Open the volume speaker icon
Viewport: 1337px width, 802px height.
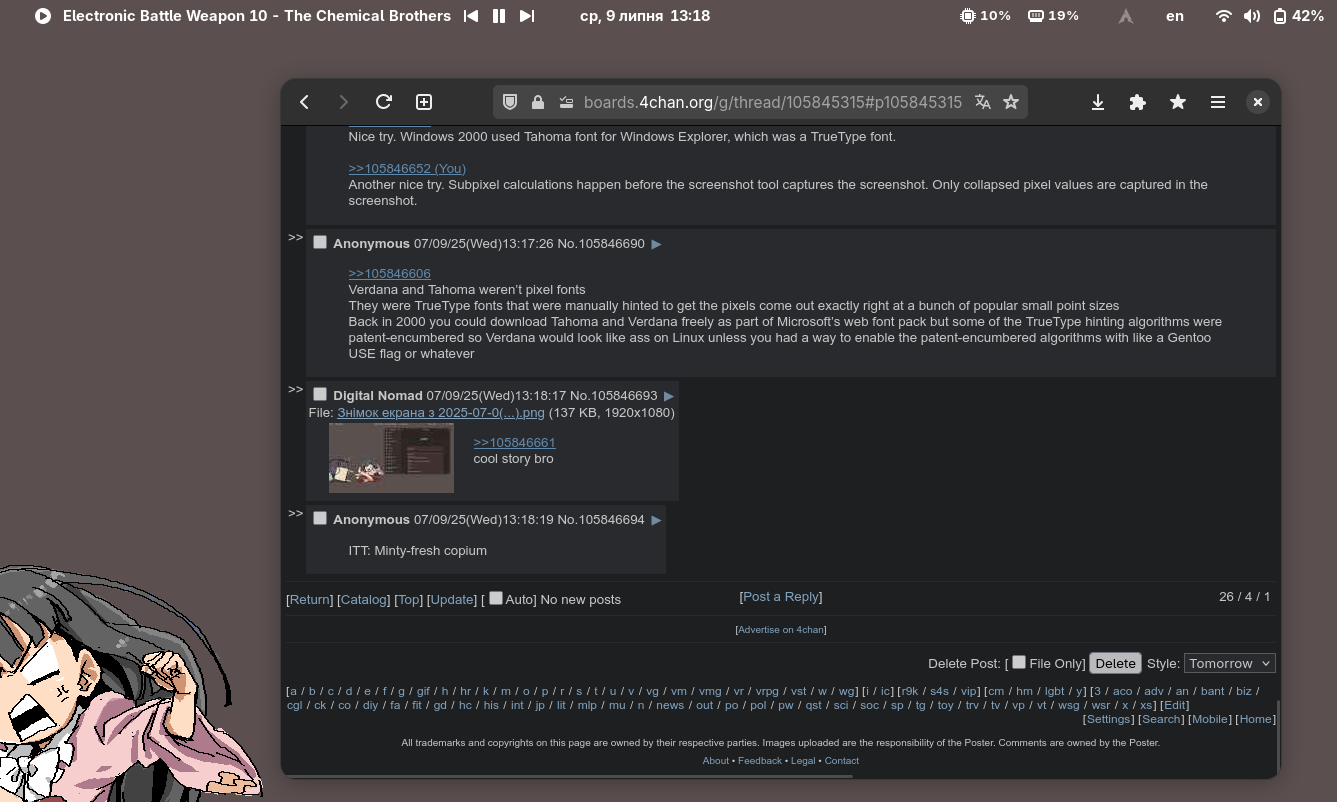coord(1252,16)
